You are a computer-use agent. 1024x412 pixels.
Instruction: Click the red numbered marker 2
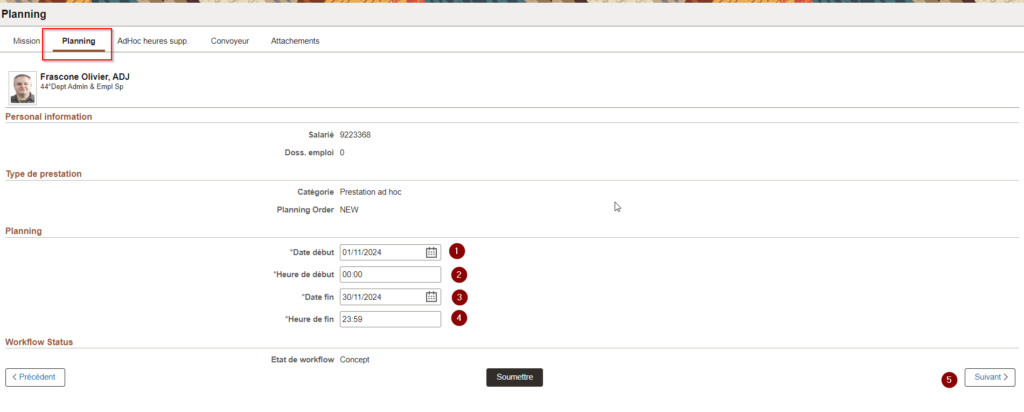458,274
